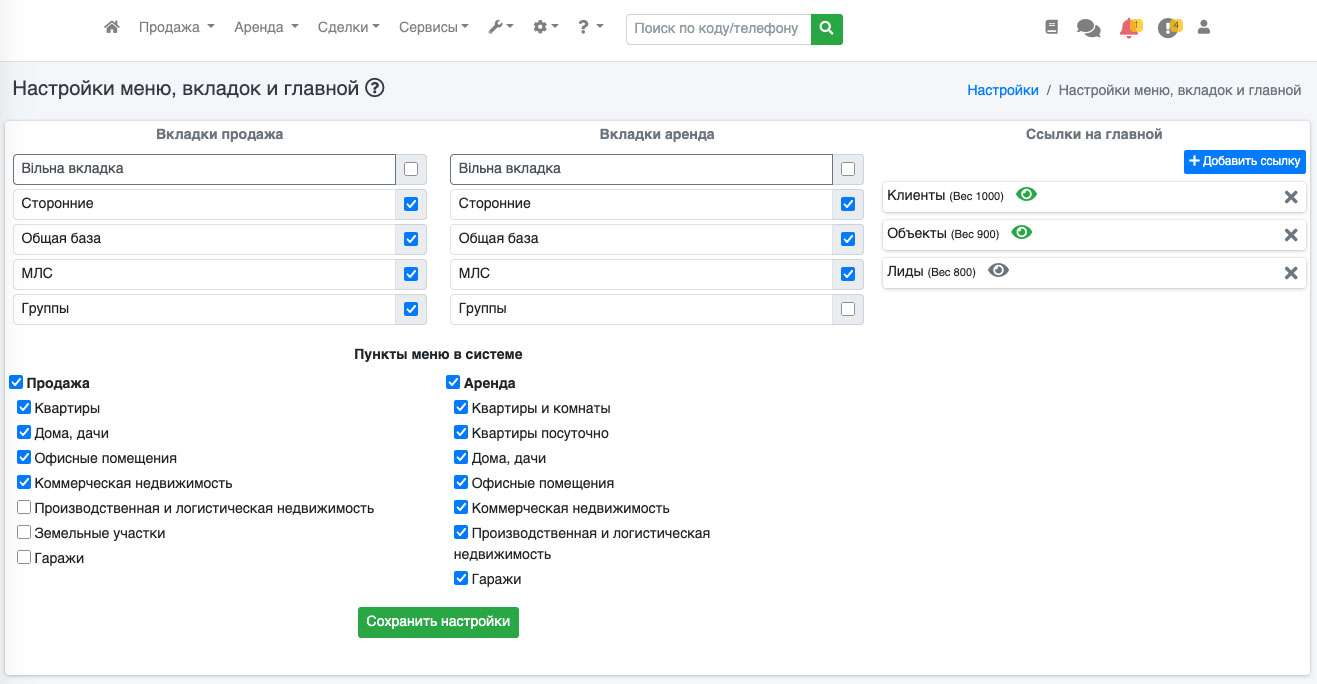Click the search by code/phone field
Image resolution: width=1317 pixels, height=684 pixels.
coord(717,29)
